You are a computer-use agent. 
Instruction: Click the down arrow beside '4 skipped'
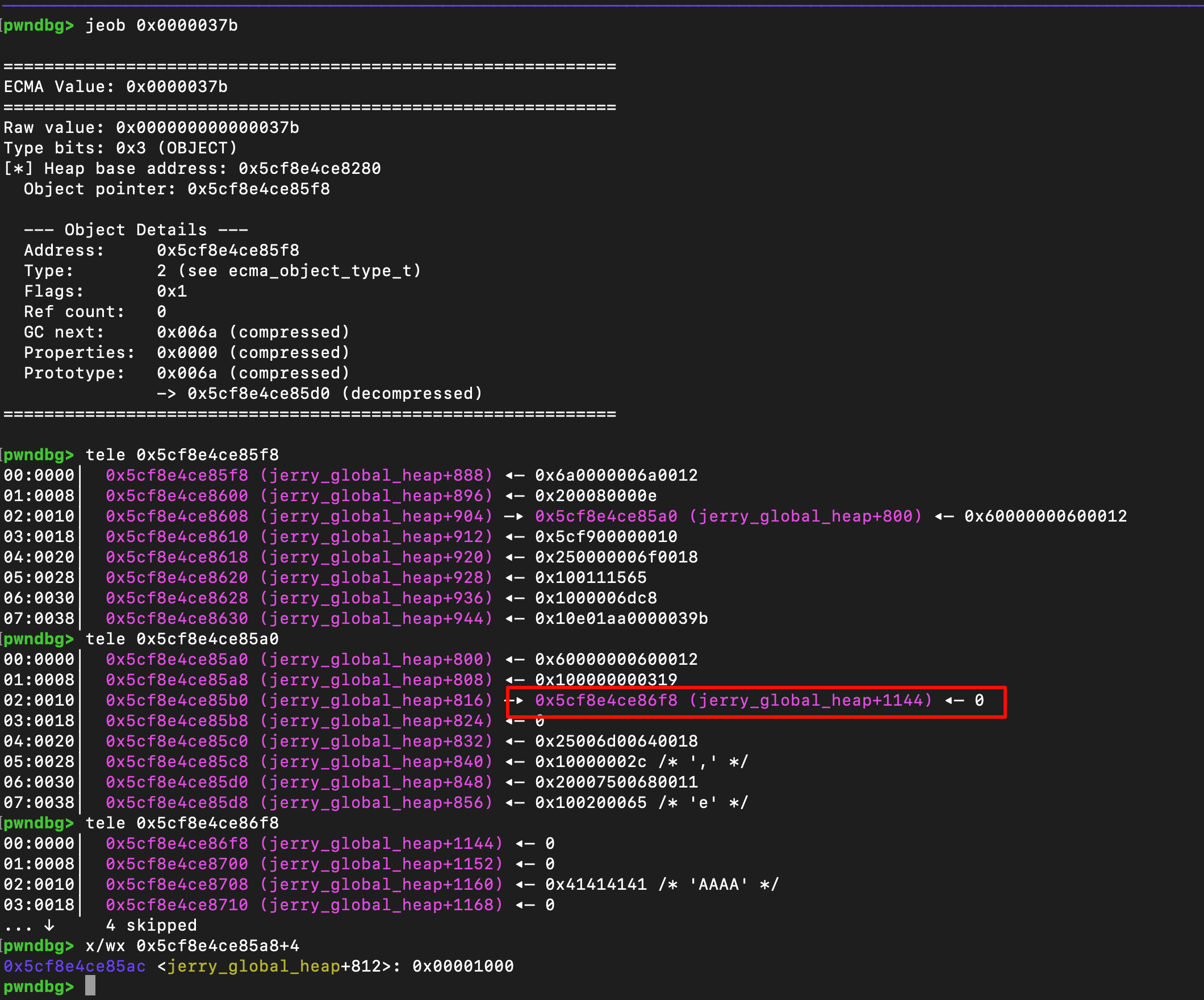[x=49, y=925]
